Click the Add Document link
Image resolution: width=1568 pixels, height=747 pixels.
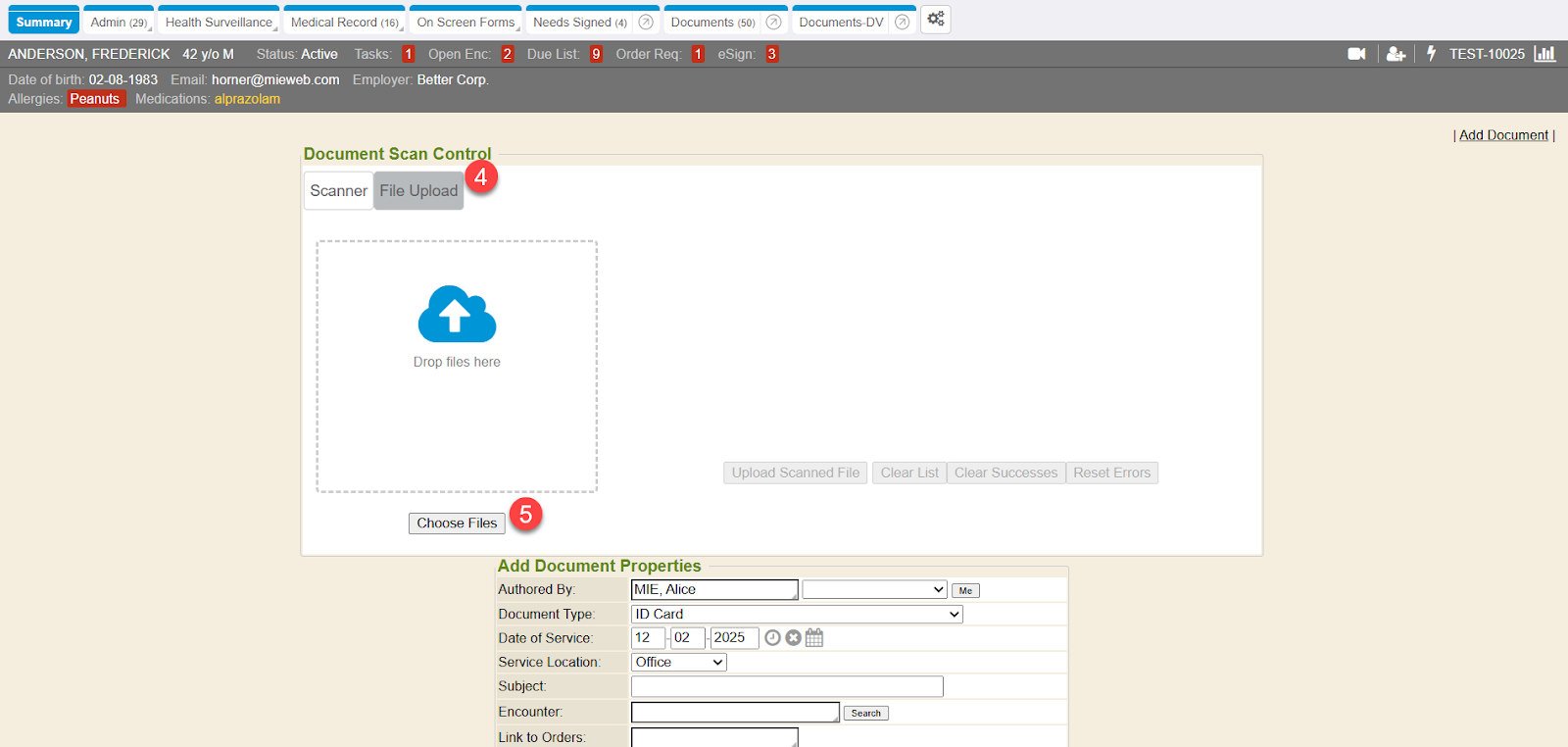click(1503, 135)
